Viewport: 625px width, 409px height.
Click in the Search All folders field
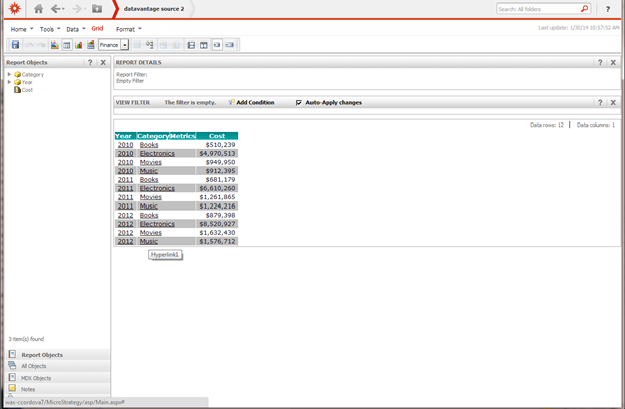pos(538,9)
